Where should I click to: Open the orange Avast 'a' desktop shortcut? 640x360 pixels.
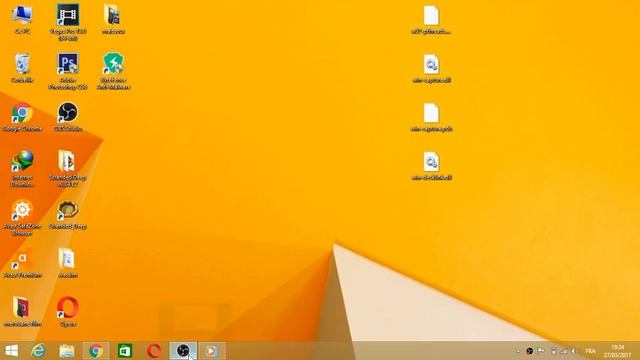pyautogui.click(x=21, y=259)
